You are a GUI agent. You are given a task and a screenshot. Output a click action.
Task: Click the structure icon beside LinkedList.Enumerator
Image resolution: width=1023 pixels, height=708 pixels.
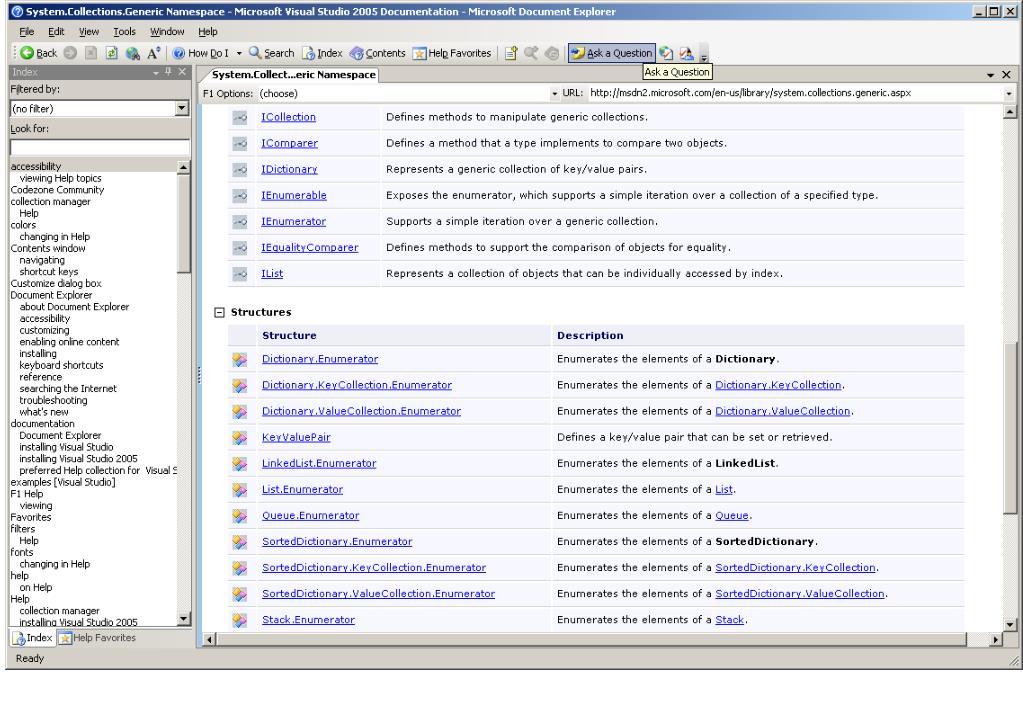pyautogui.click(x=240, y=464)
